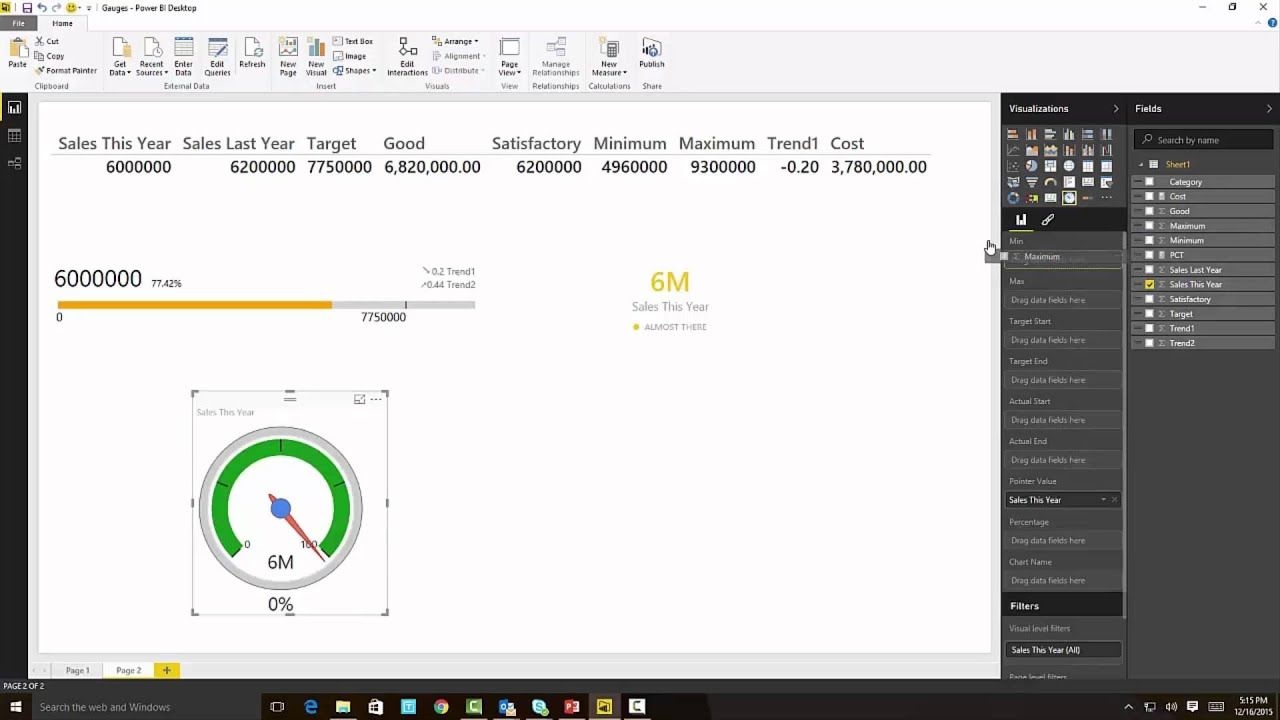Screen dimensions: 1280x720
Task: Select the stacked column chart visualization
Action: [1031, 134]
